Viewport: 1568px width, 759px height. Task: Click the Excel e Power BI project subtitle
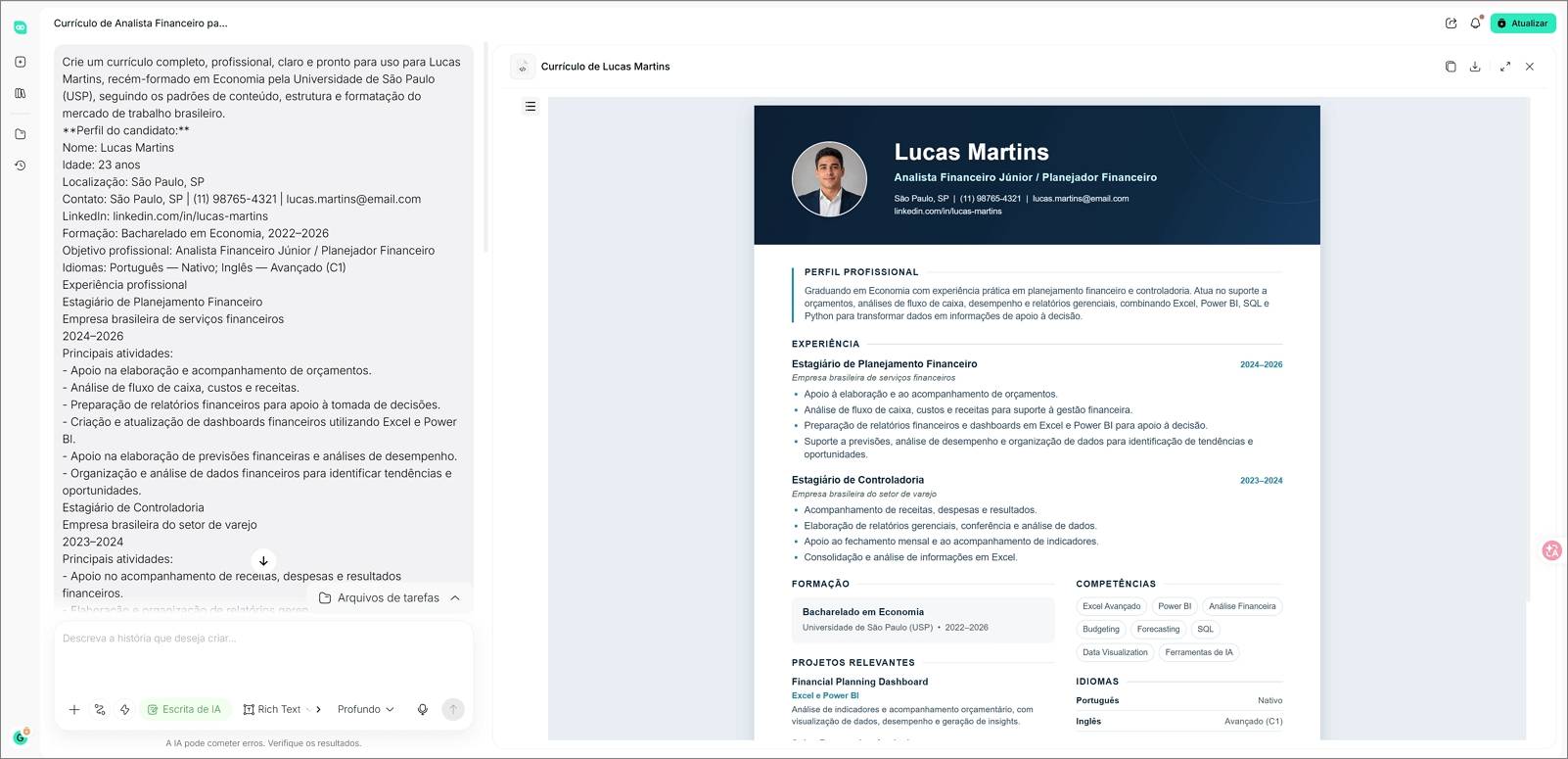click(825, 695)
